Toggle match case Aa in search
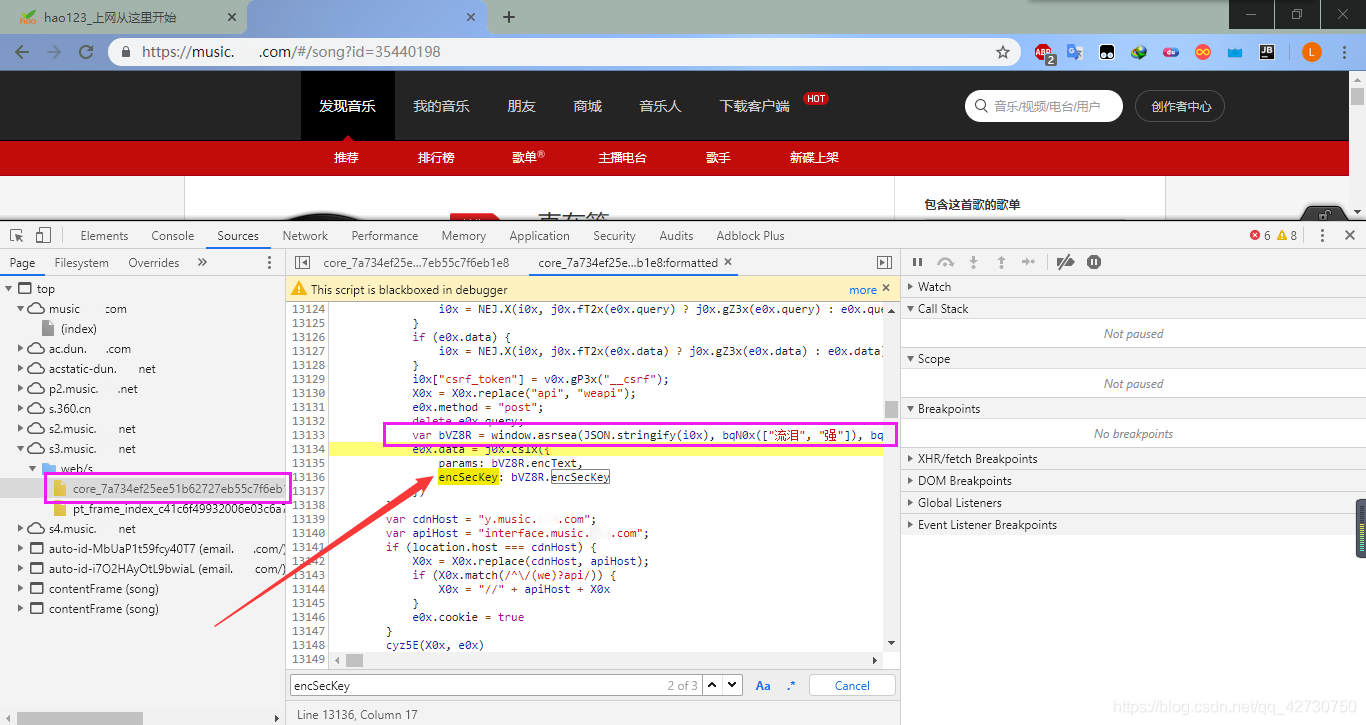1366x725 pixels. pos(763,685)
